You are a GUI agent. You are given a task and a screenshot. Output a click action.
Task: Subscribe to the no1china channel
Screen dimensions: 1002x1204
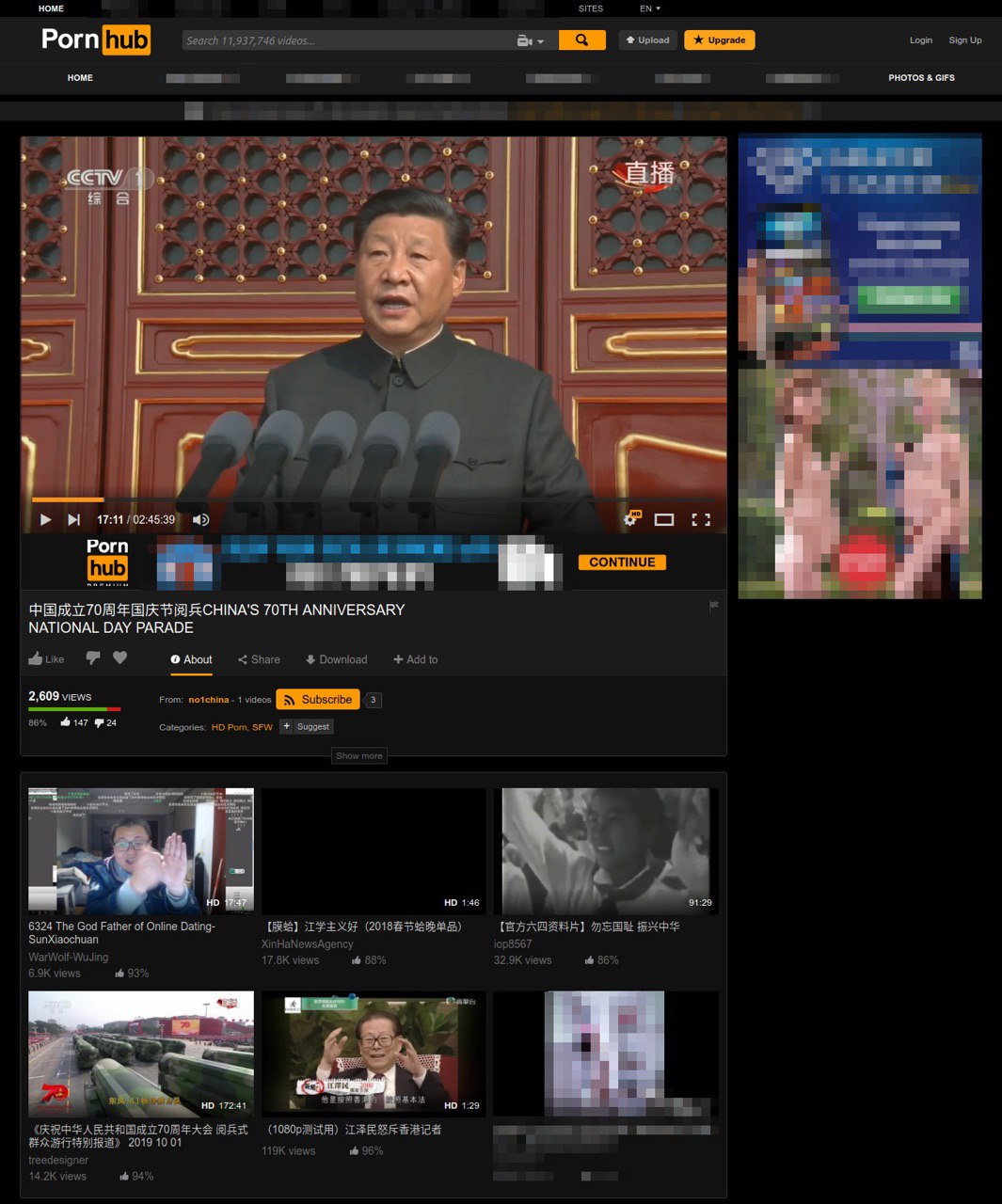(318, 700)
